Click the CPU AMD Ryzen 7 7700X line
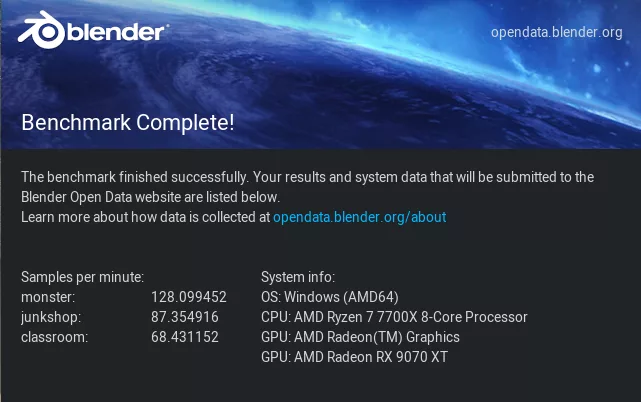 pyautogui.click(x=394, y=317)
